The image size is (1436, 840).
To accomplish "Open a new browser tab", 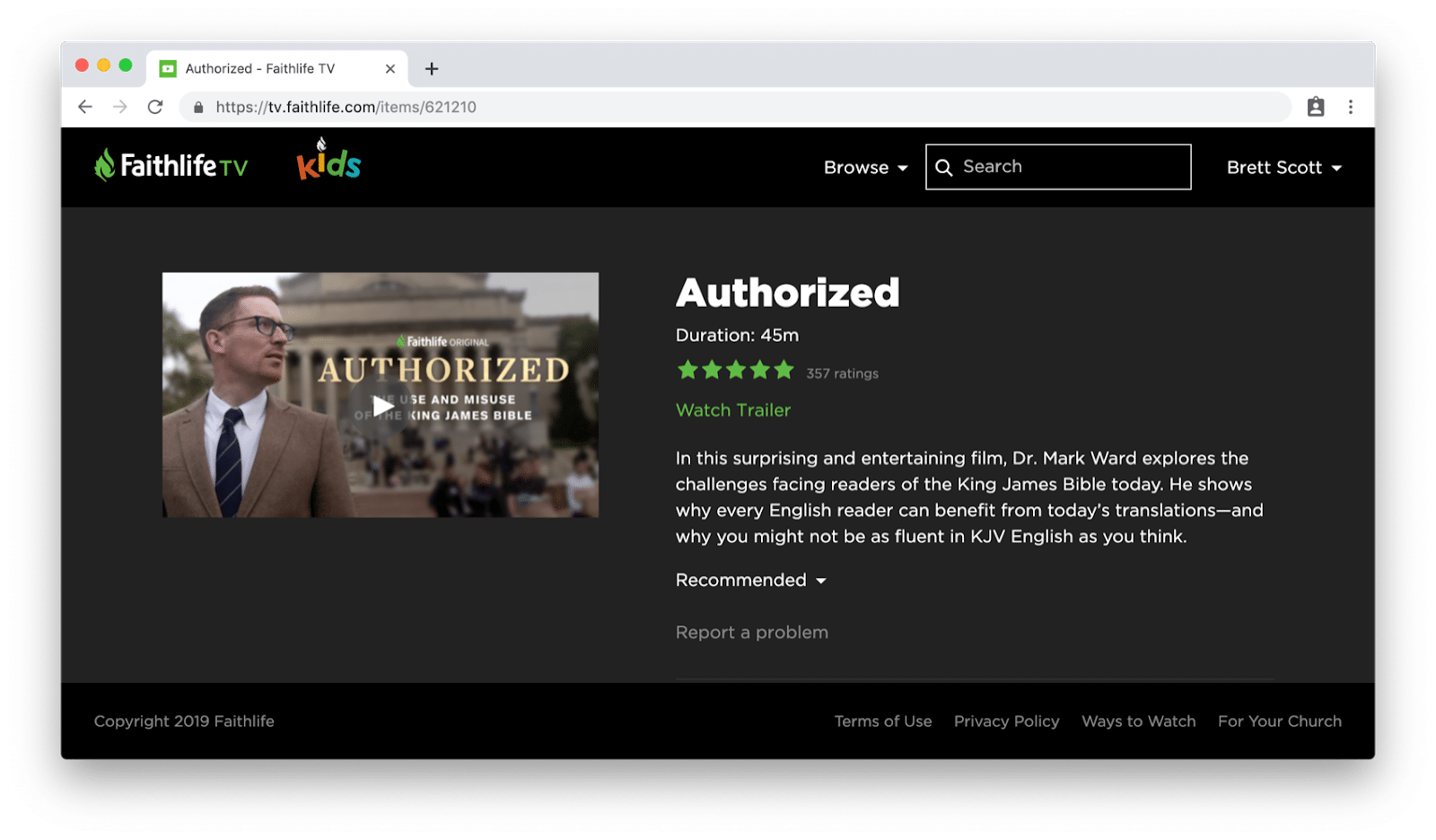I will tap(432, 68).
